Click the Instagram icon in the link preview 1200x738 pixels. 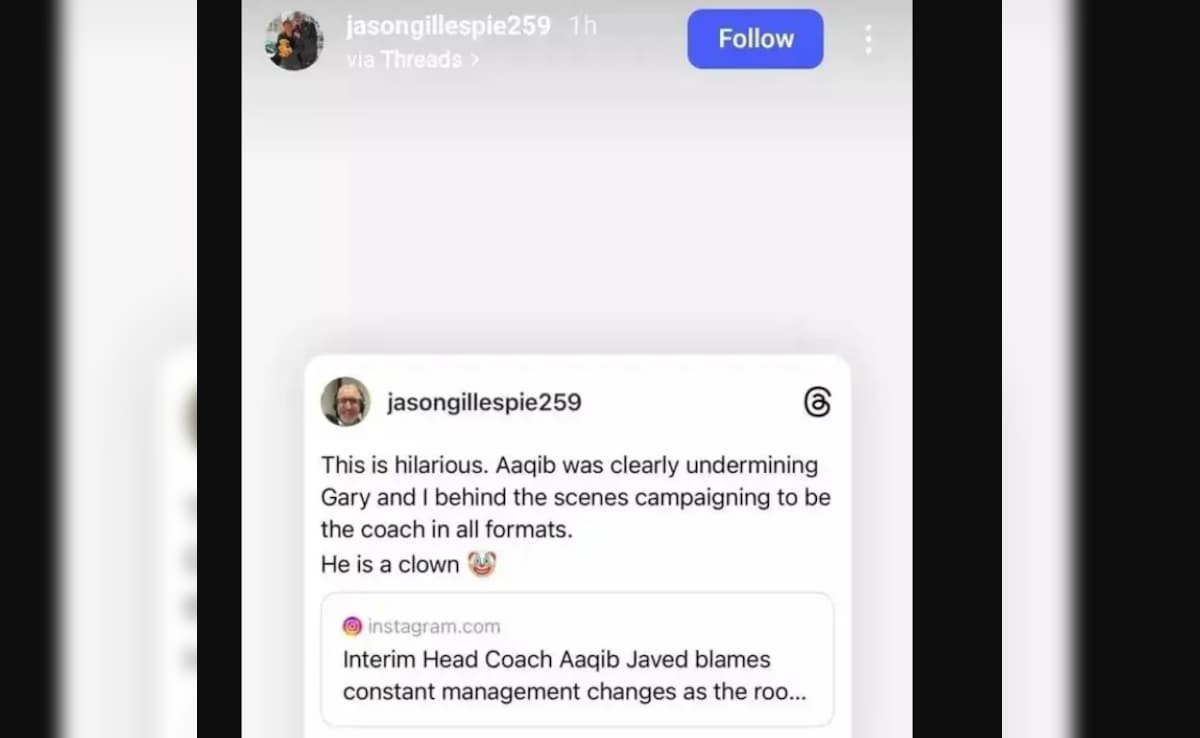[x=352, y=626]
